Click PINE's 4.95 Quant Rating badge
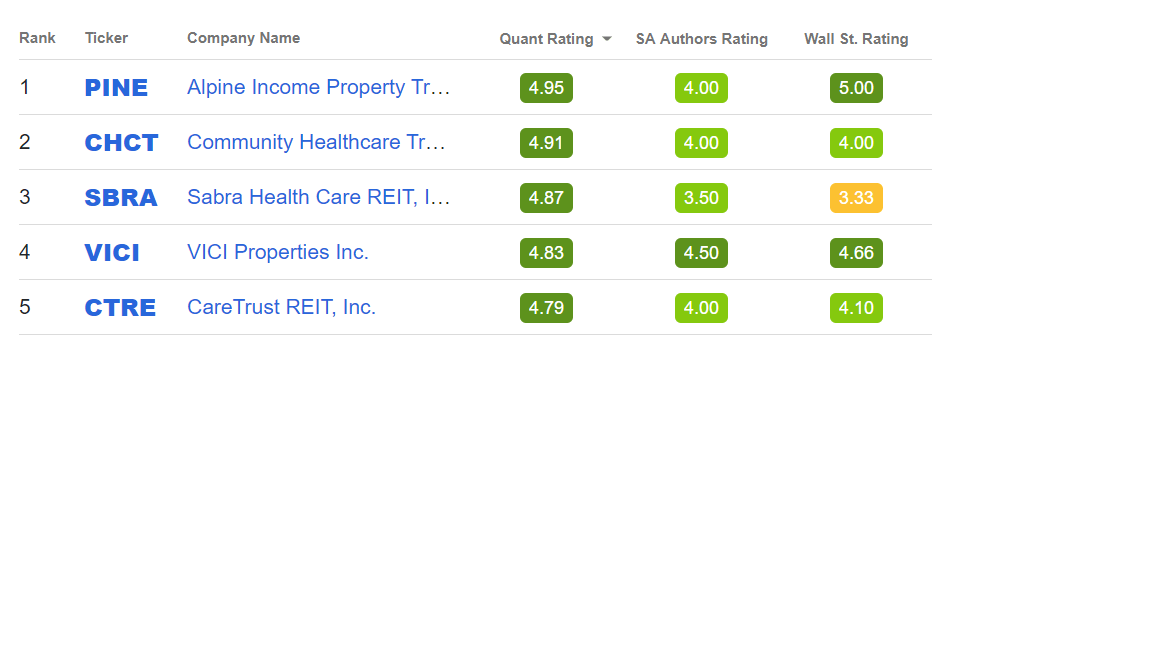The height and width of the screenshot is (648, 1152). 546,88
